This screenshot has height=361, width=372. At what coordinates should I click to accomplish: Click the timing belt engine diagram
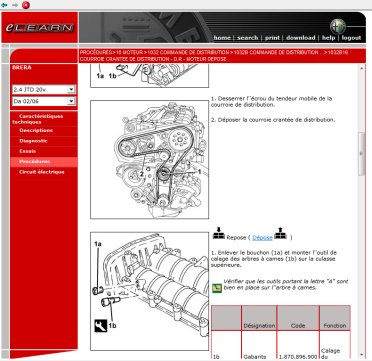tap(150, 160)
